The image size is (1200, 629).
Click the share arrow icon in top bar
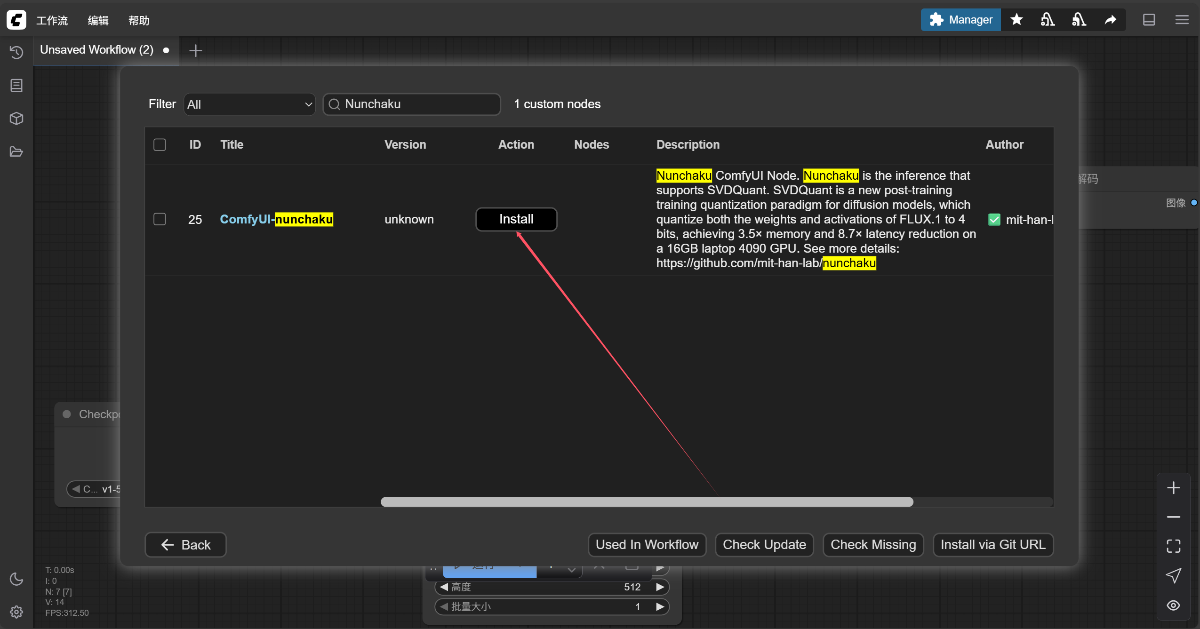(1110, 20)
